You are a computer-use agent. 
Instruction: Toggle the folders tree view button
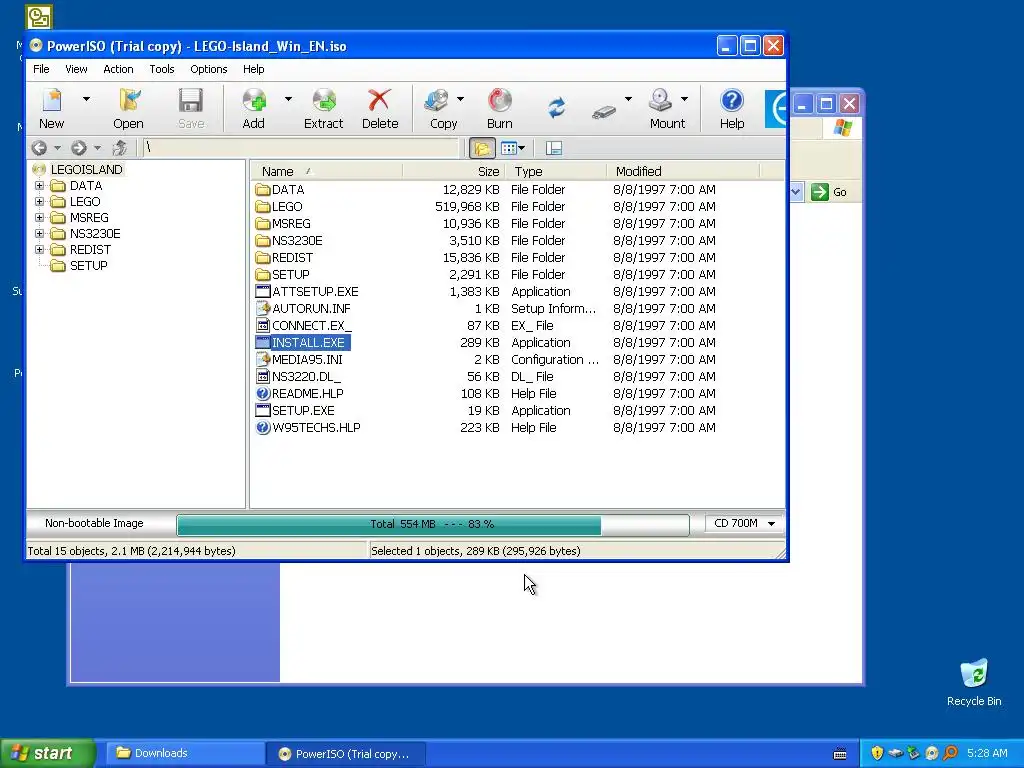(x=482, y=148)
